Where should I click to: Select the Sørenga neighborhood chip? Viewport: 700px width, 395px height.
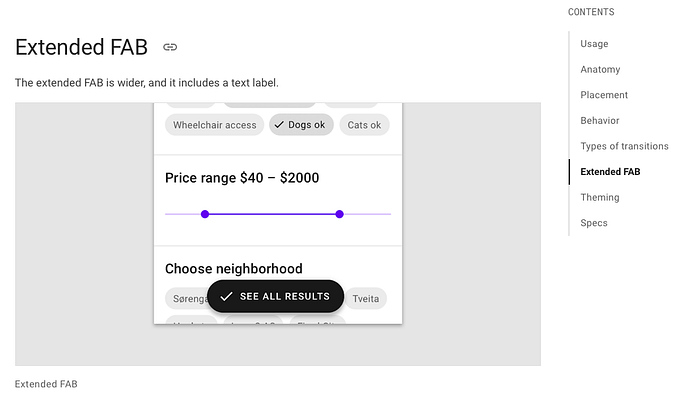coord(188,299)
